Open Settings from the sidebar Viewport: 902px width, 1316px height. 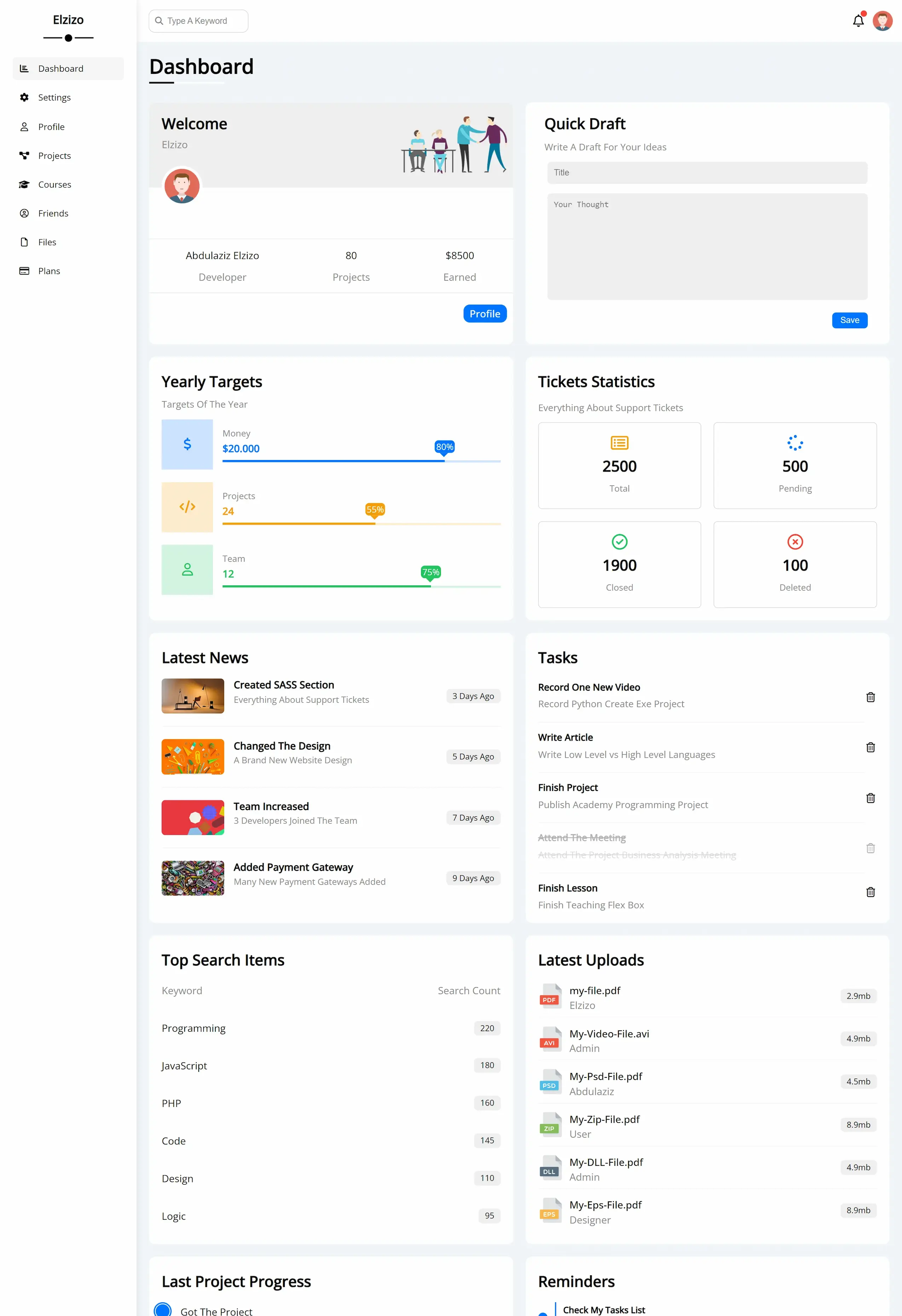coord(54,97)
